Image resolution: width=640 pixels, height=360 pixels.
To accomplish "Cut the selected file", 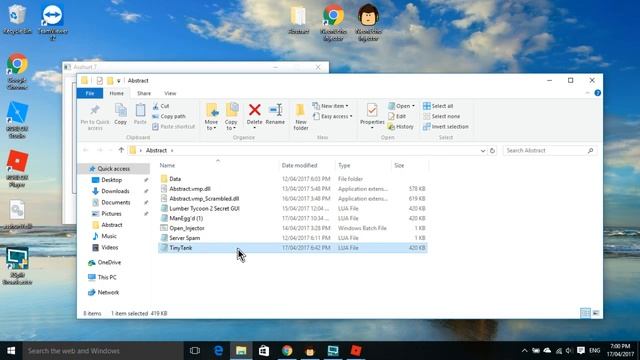I will tap(161, 106).
